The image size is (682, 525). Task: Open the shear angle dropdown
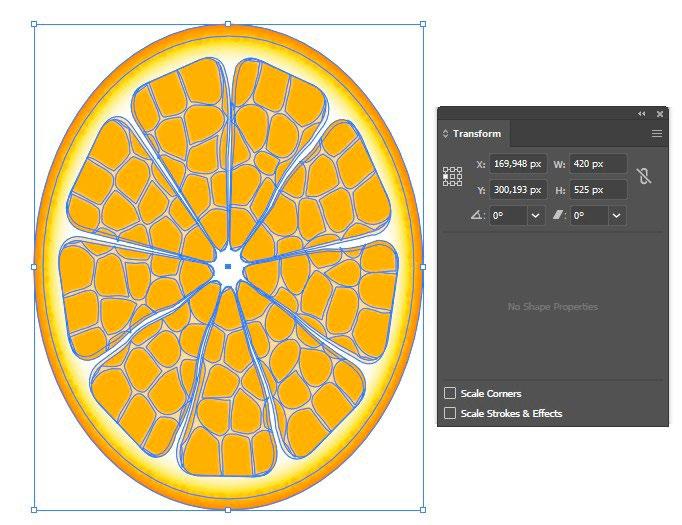617,215
